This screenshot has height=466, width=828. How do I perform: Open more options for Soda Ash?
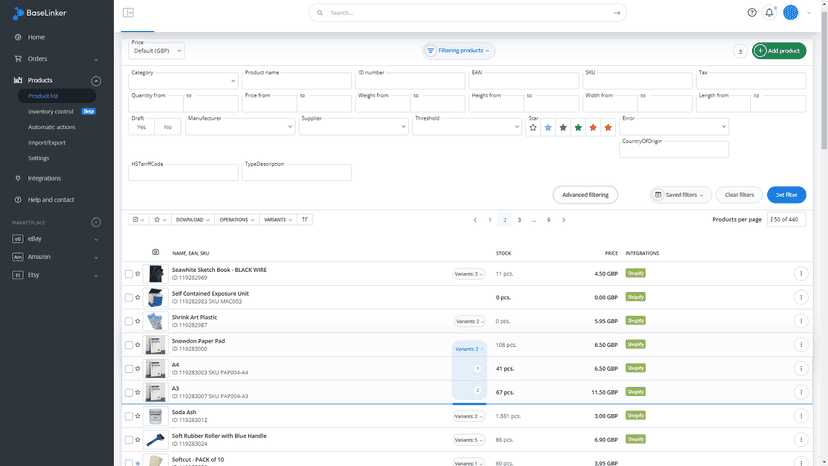pyautogui.click(x=801, y=416)
